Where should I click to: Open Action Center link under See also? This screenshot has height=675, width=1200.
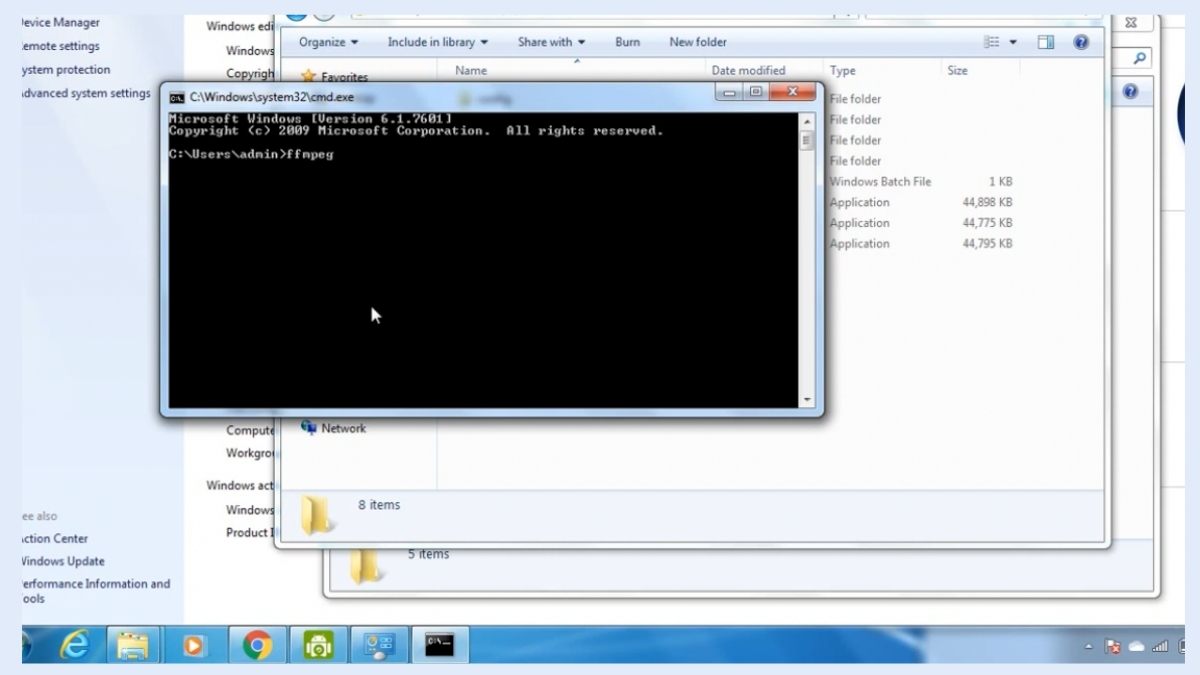55,538
